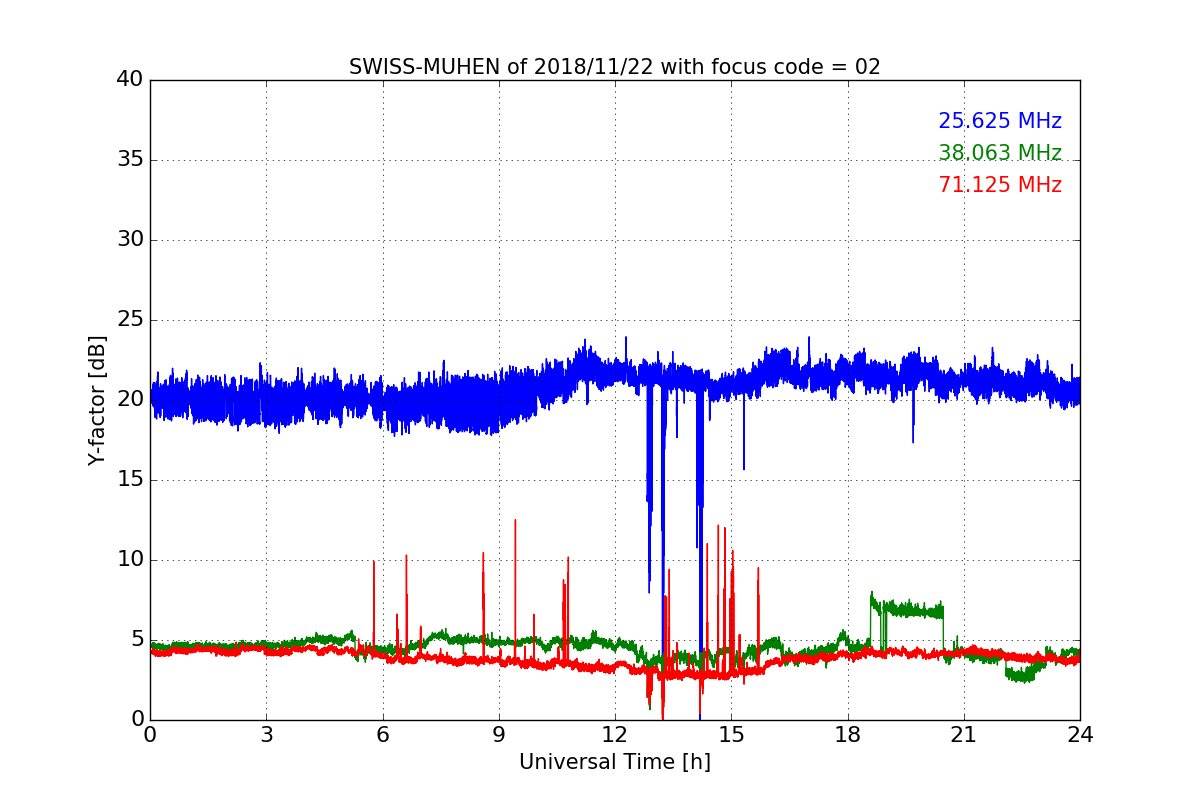Click the Universal Time [h] axis label

(614, 762)
